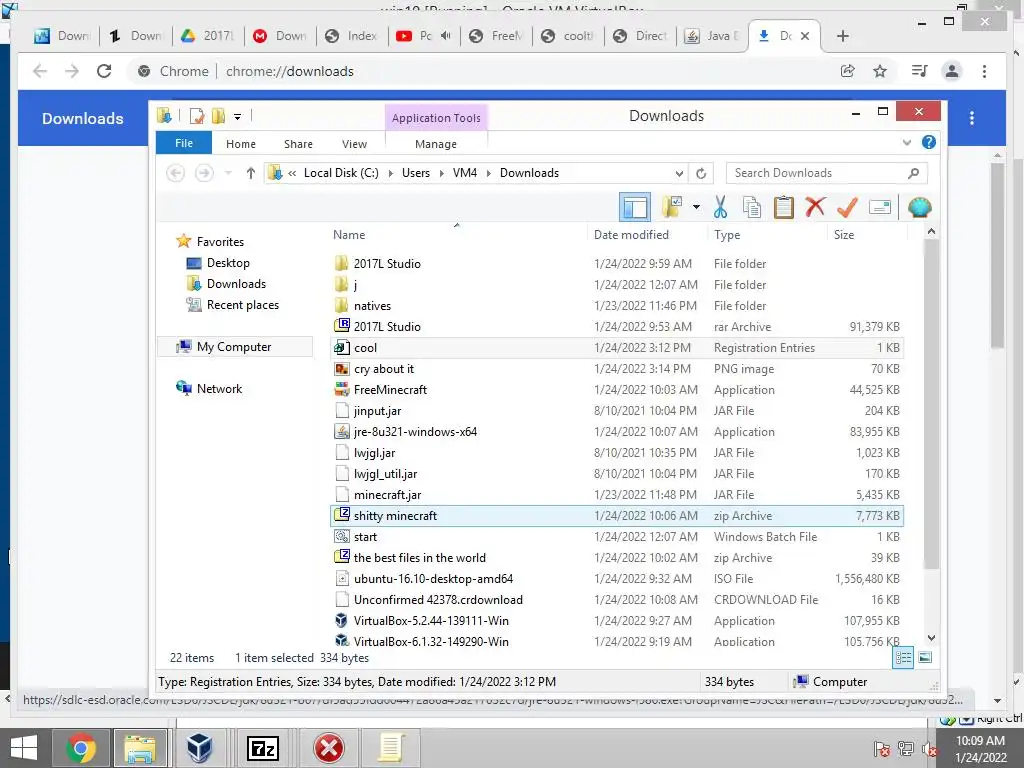Viewport: 1024px width, 768px height.
Task: Select Recent places in navigation pane
Action: [242, 304]
